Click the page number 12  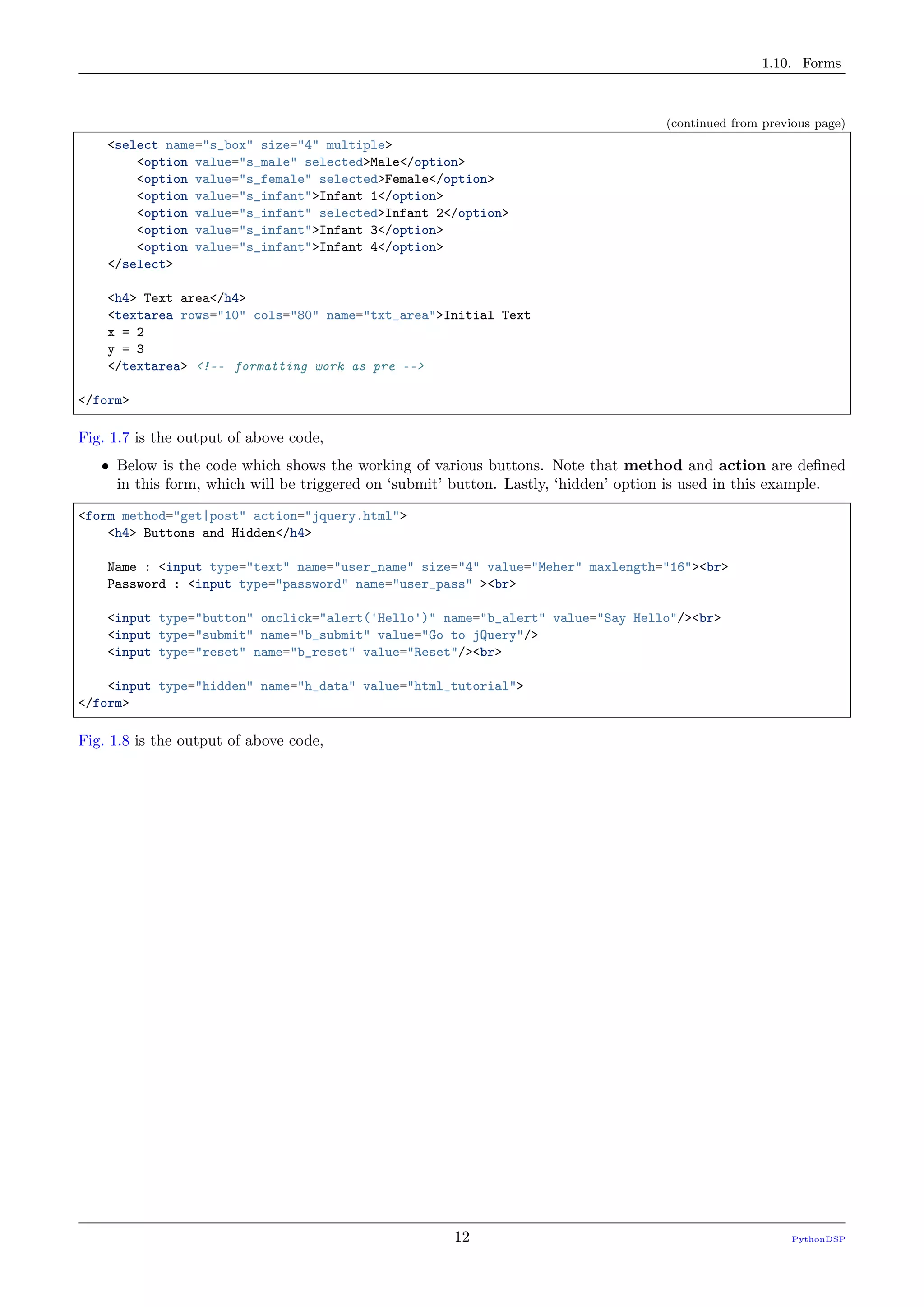pos(462,1237)
